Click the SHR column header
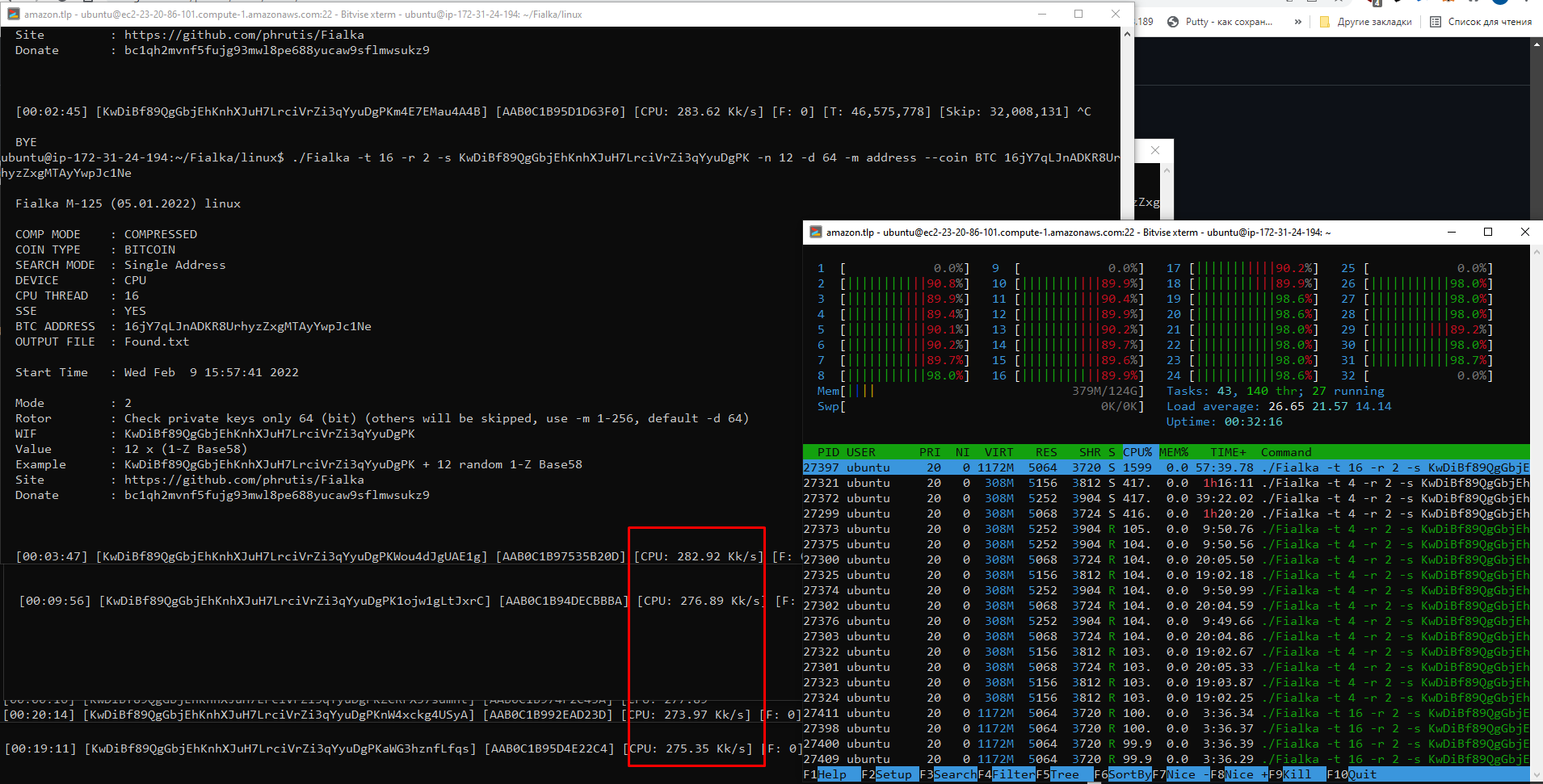The height and width of the screenshot is (784, 1543). pos(1090,452)
